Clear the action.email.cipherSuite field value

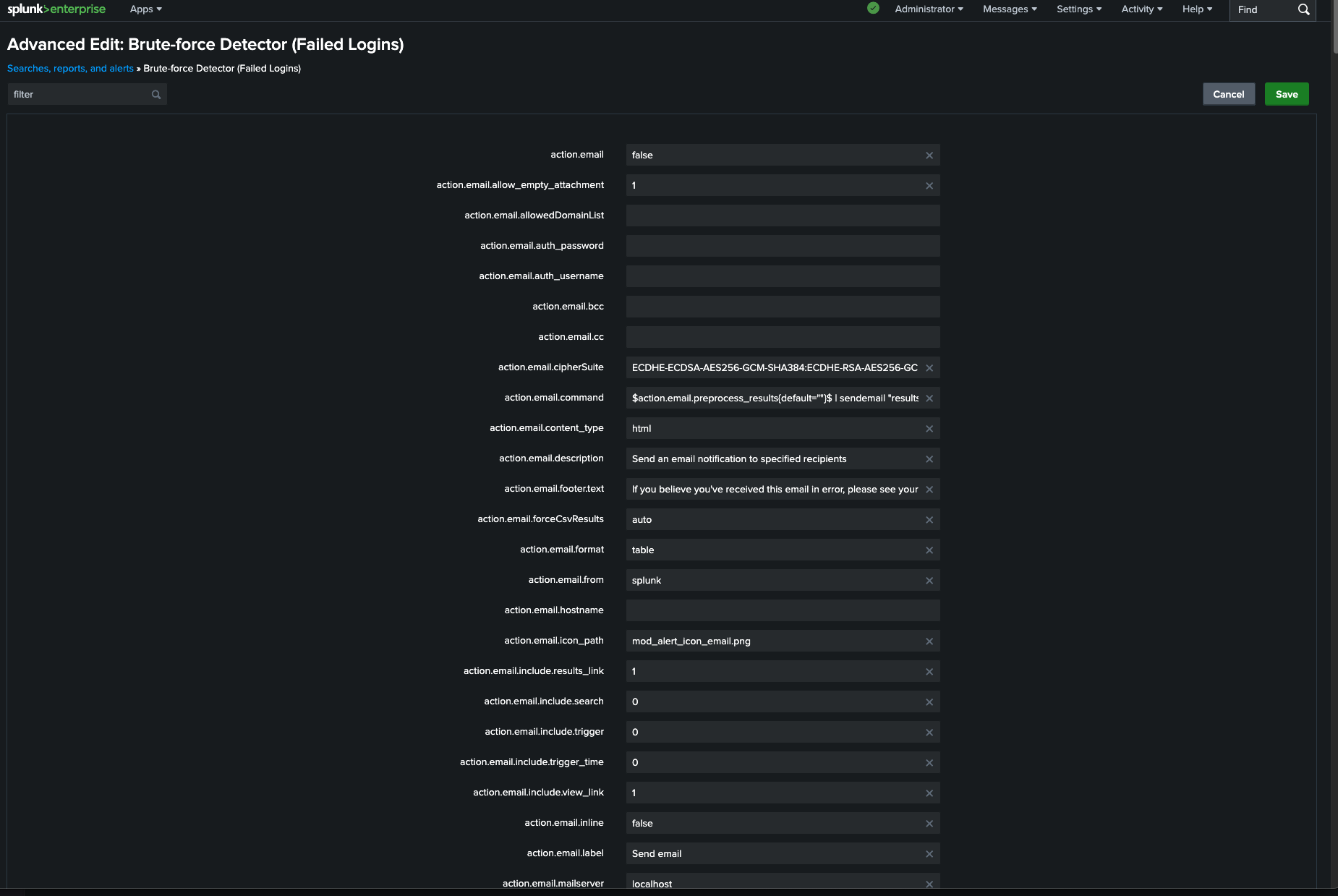click(x=929, y=368)
